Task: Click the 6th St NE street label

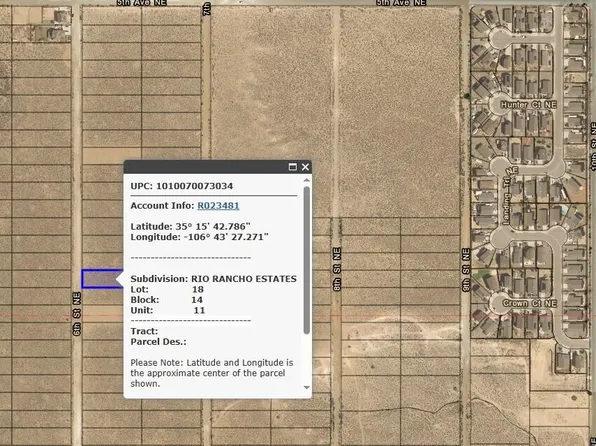Action: 77,314
